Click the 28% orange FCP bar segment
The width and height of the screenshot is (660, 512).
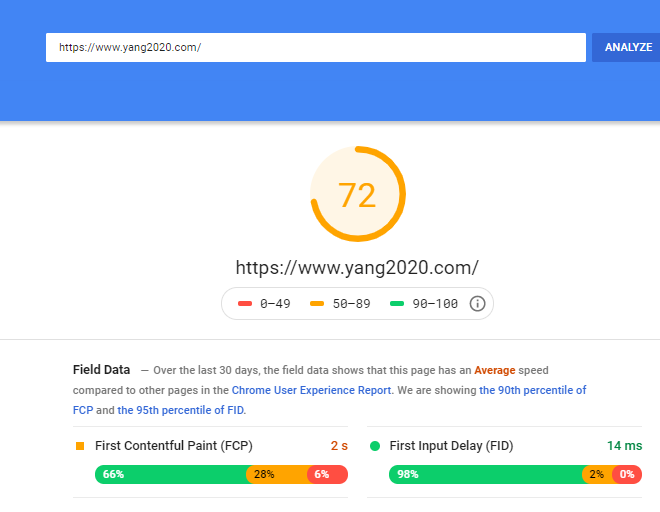click(x=278, y=475)
